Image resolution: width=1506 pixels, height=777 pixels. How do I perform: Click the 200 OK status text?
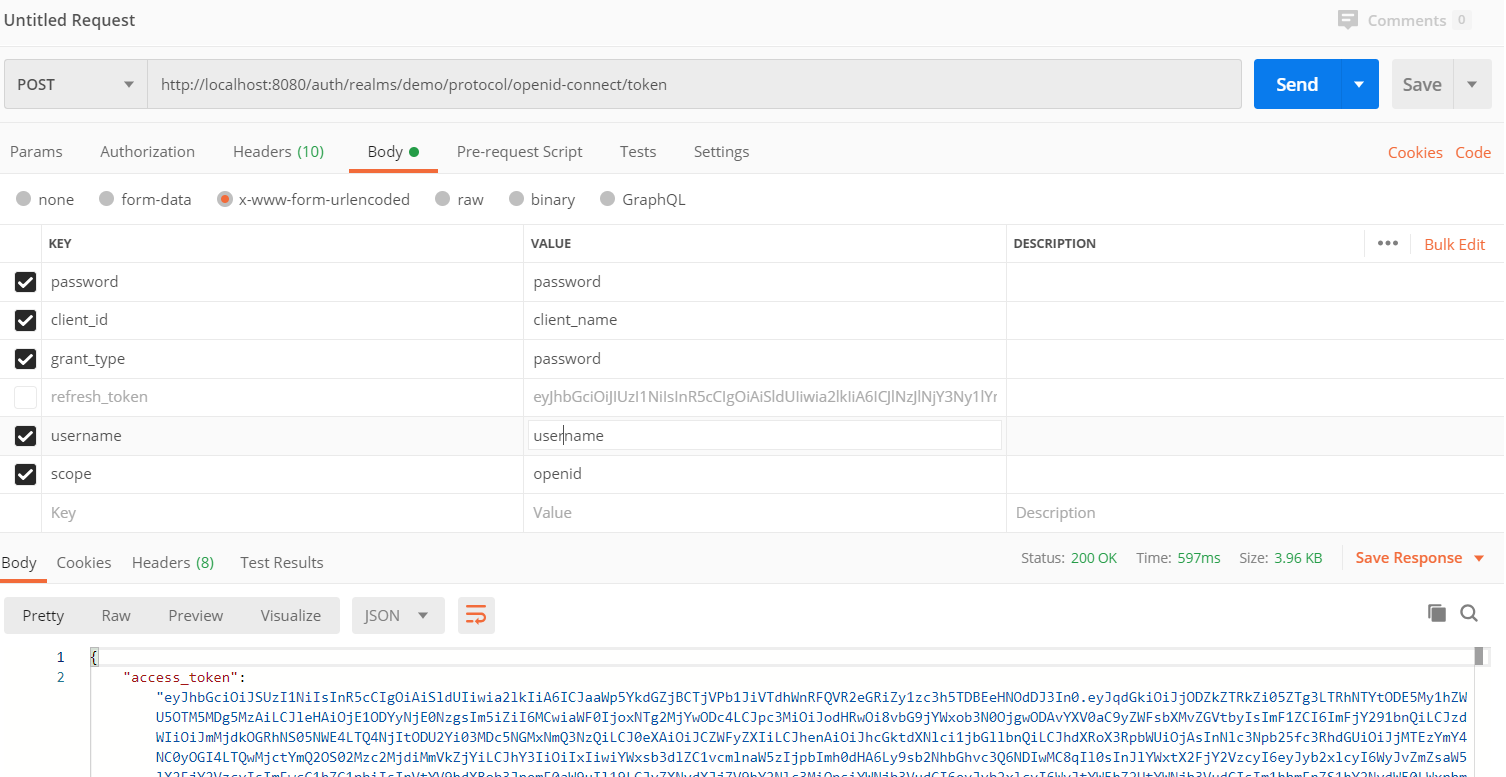click(x=1094, y=558)
